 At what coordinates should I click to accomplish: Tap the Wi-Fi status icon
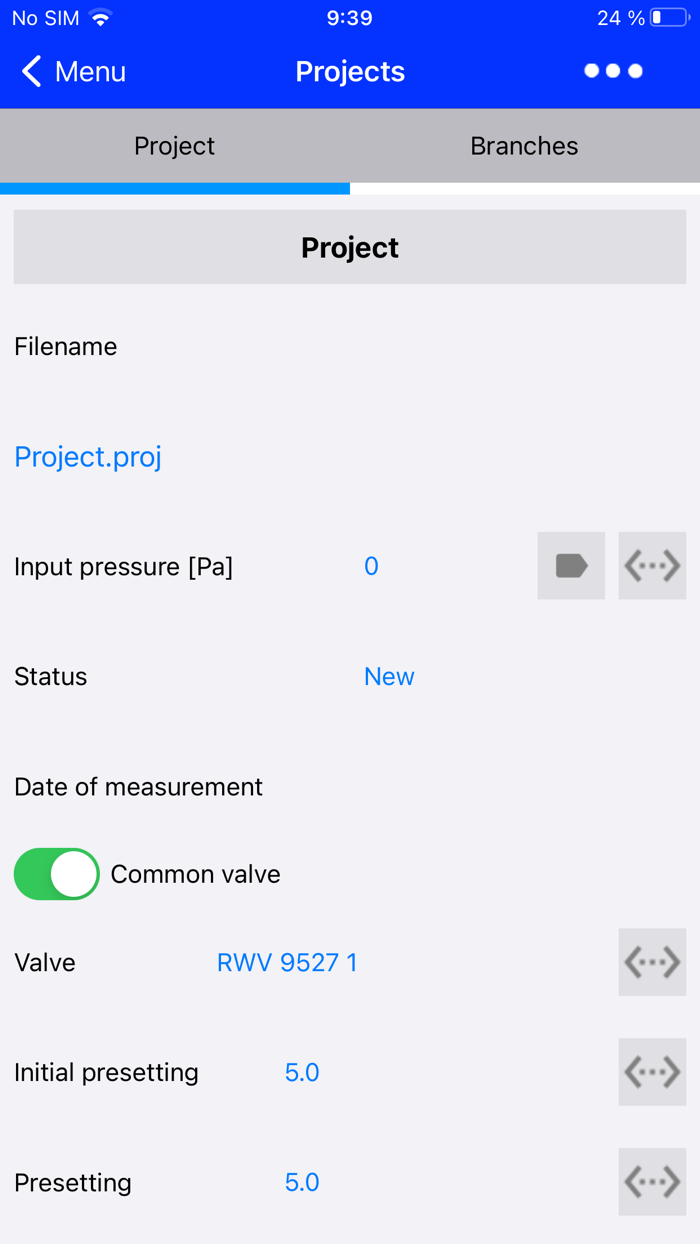(x=100, y=18)
